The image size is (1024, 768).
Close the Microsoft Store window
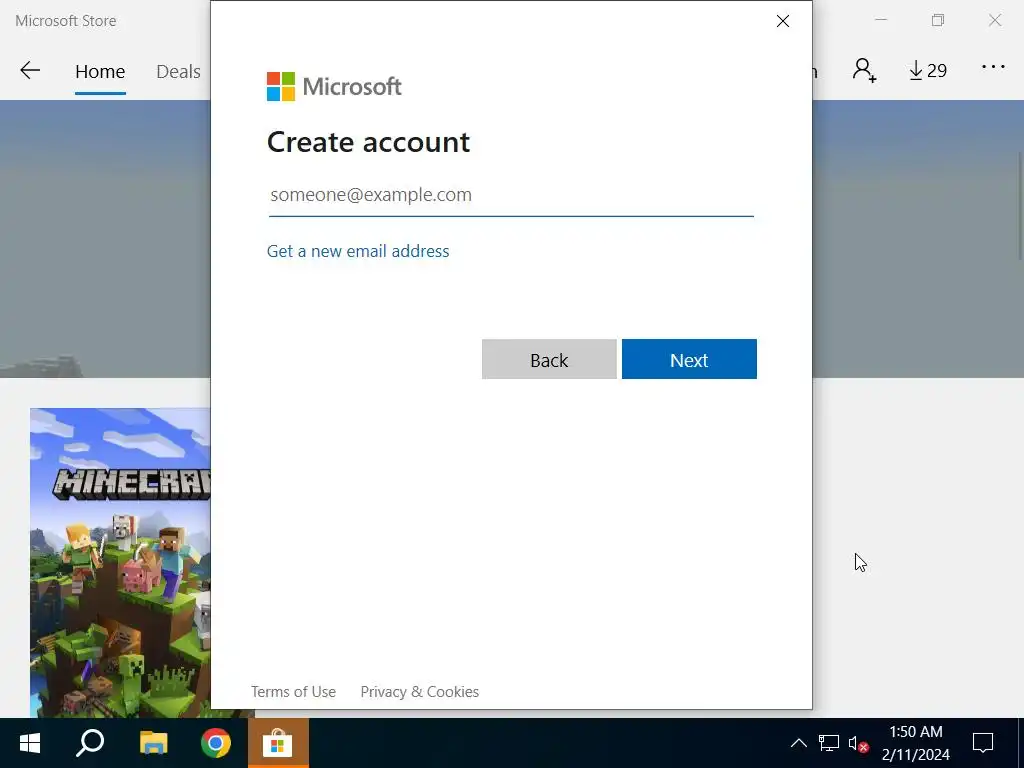tap(995, 20)
